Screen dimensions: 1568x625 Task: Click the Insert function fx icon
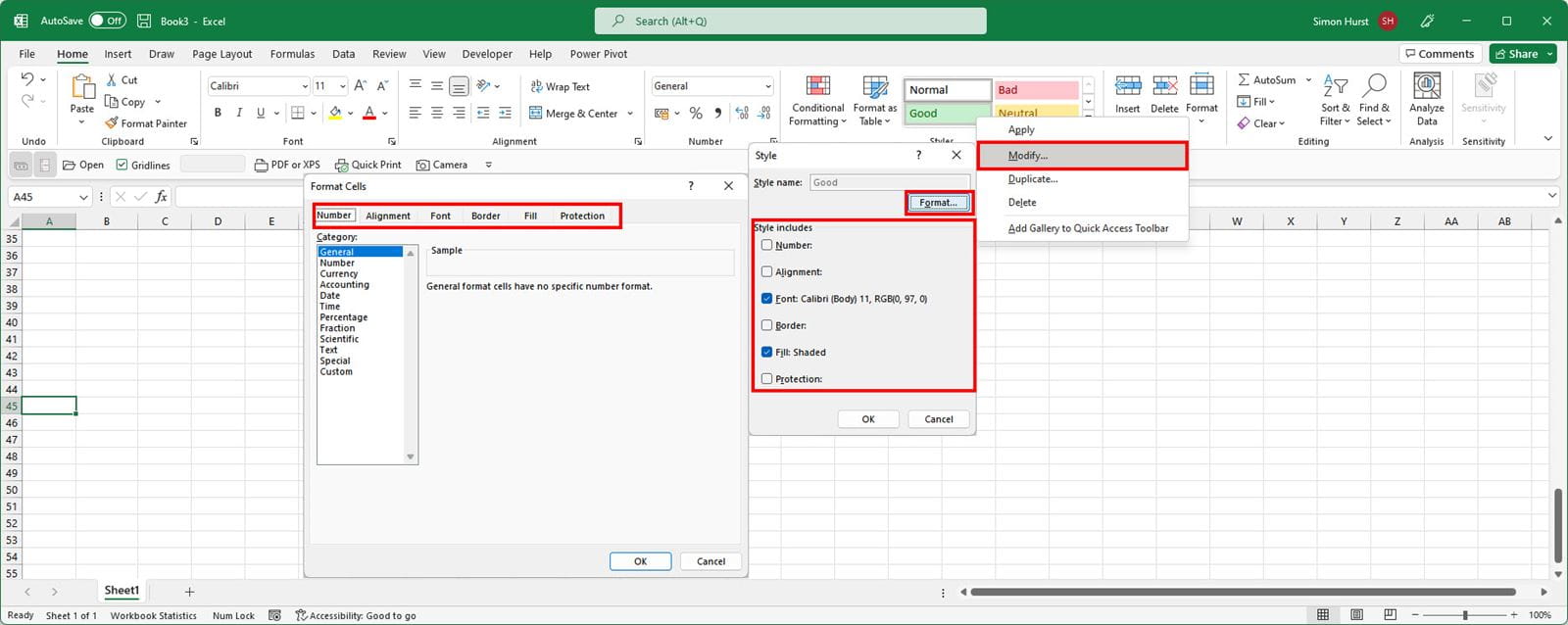[161, 197]
